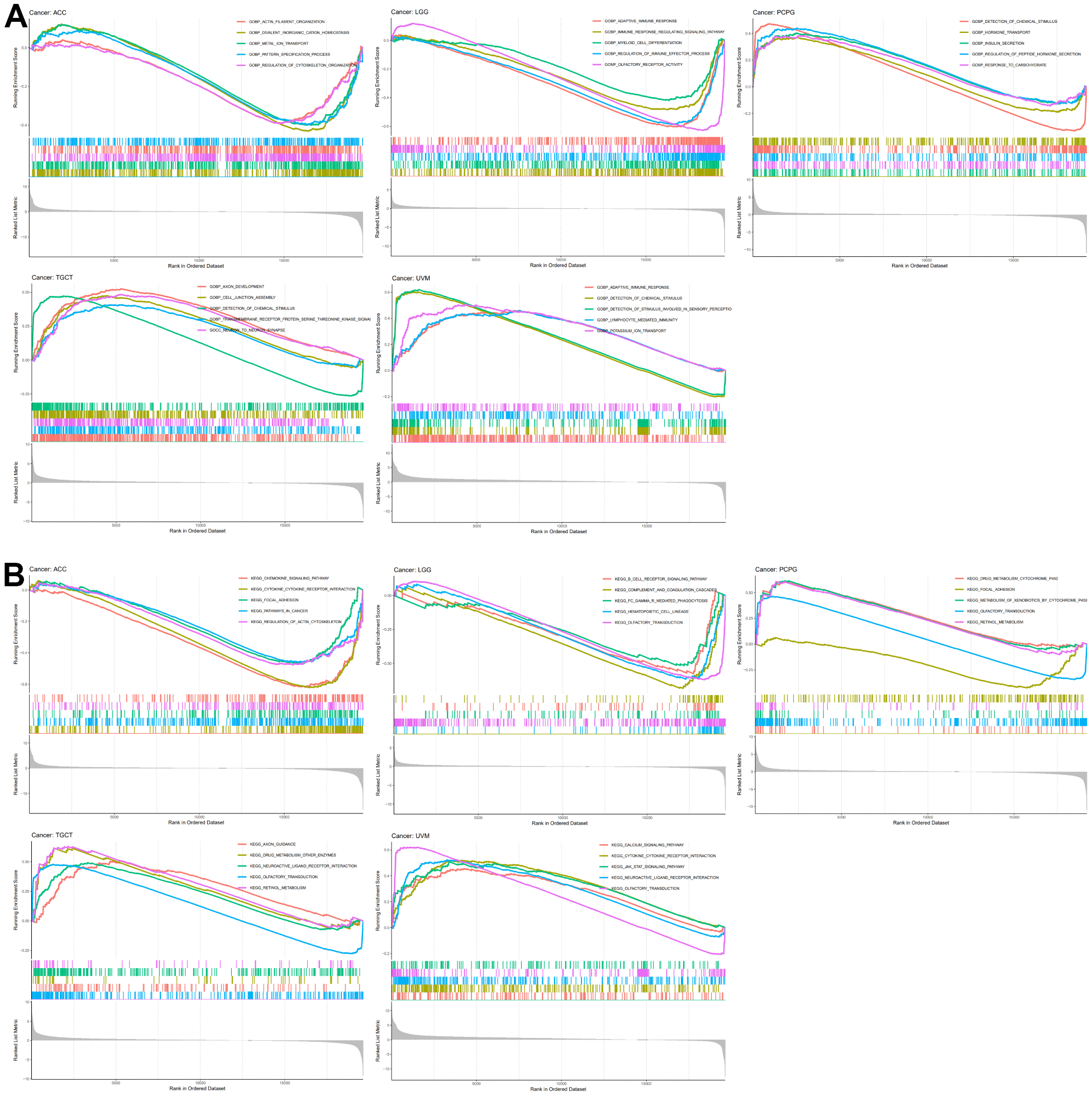Click legend label GOCC_NEURON_TO_NEURON_SYNAPSE
This screenshot has height=1096, width=1092.
pyautogui.click(x=247, y=330)
